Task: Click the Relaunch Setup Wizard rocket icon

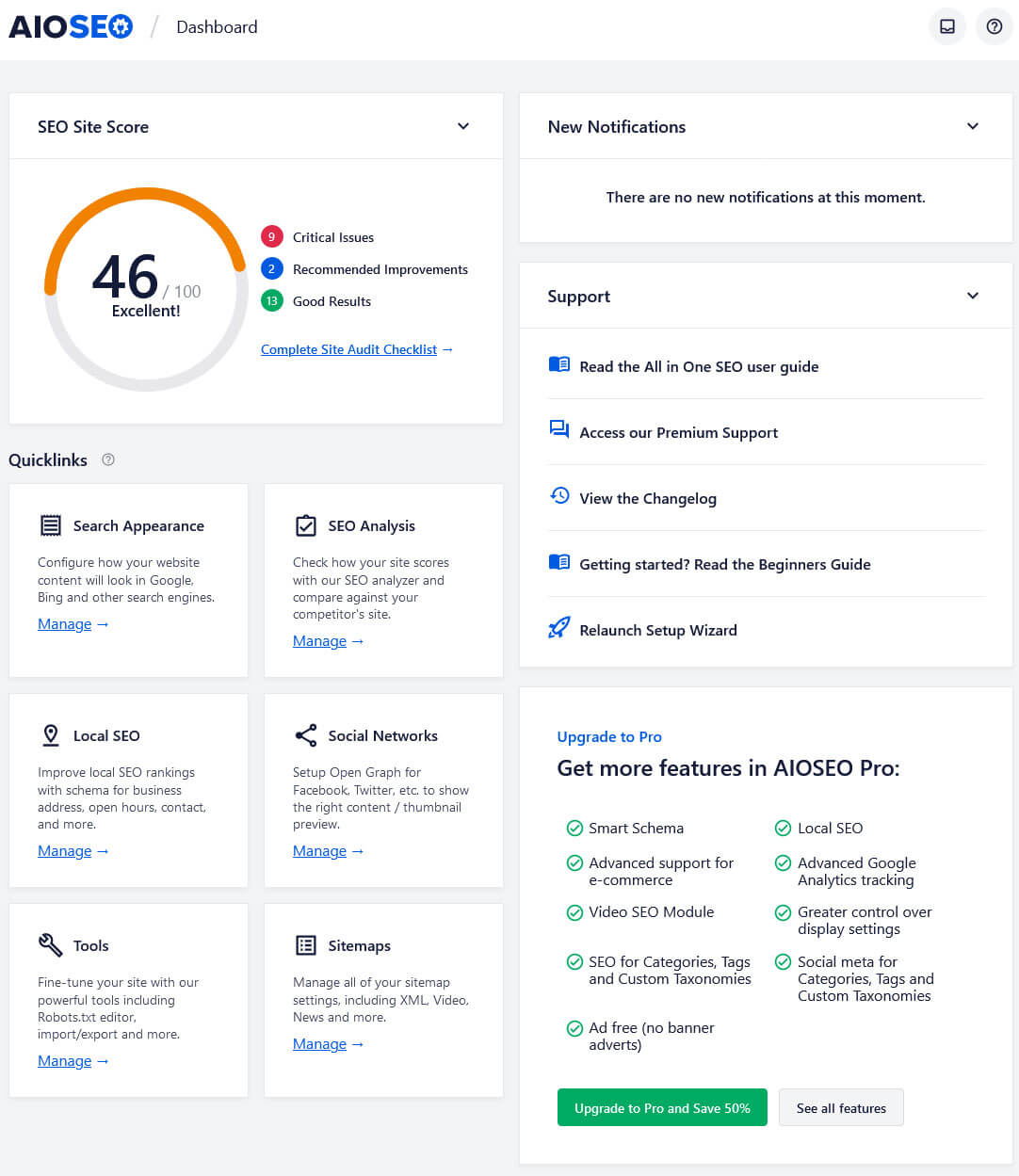Action: (559, 627)
